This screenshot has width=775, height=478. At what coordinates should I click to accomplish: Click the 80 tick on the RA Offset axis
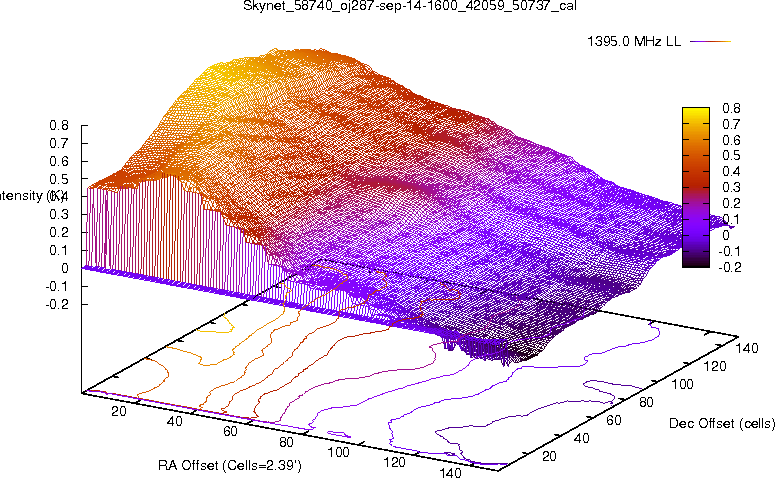coord(286,442)
